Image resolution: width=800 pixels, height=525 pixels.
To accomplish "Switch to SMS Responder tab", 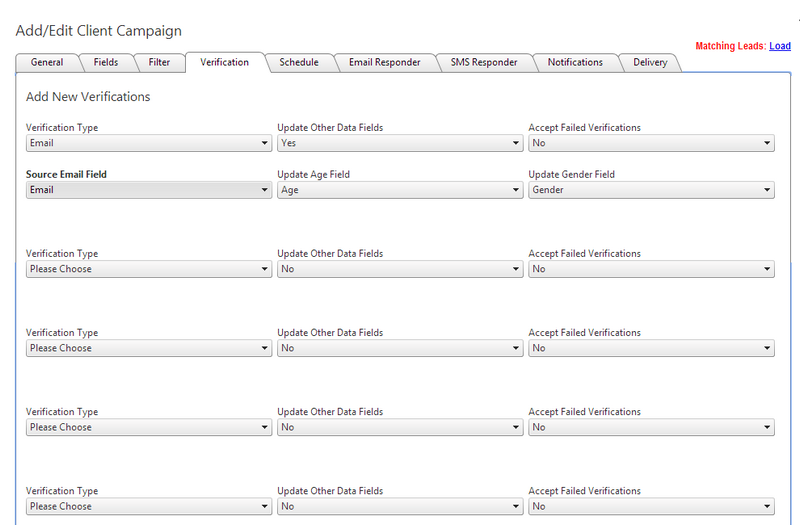I will [x=484, y=62].
